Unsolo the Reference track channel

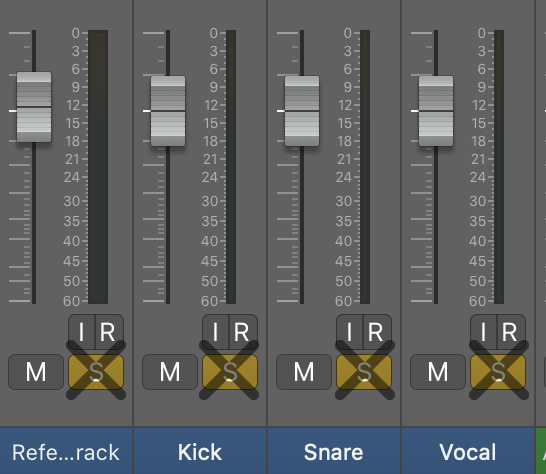[96, 372]
